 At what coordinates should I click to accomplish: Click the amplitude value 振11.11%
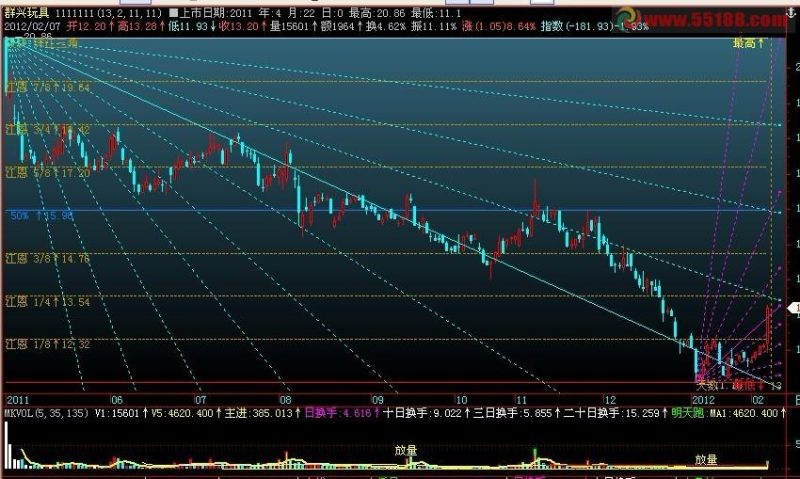coord(433,26)
